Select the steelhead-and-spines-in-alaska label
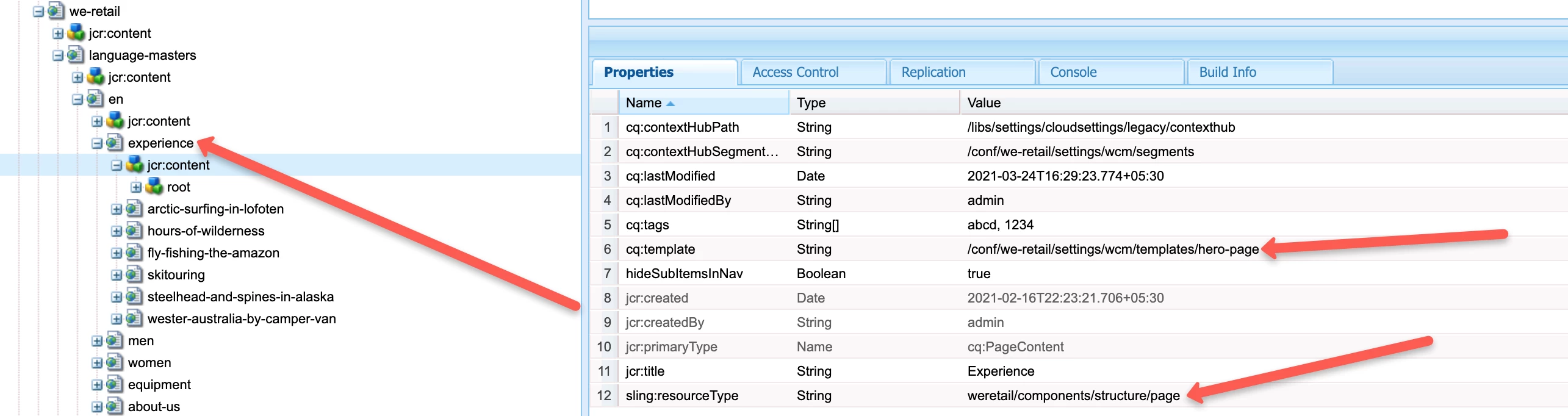Image resolution: width=1568 pixels, height=416 pixels. 240,296
